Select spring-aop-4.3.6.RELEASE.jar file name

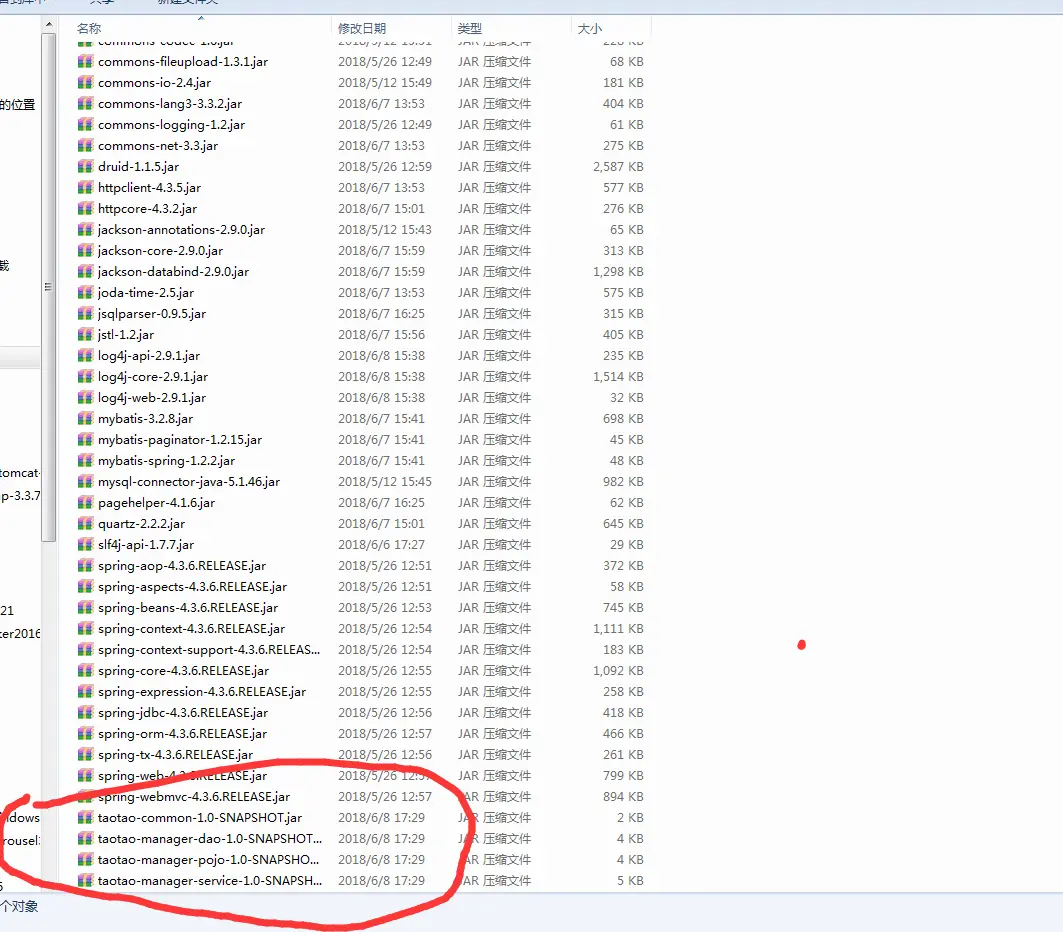[x=182, y=566]
